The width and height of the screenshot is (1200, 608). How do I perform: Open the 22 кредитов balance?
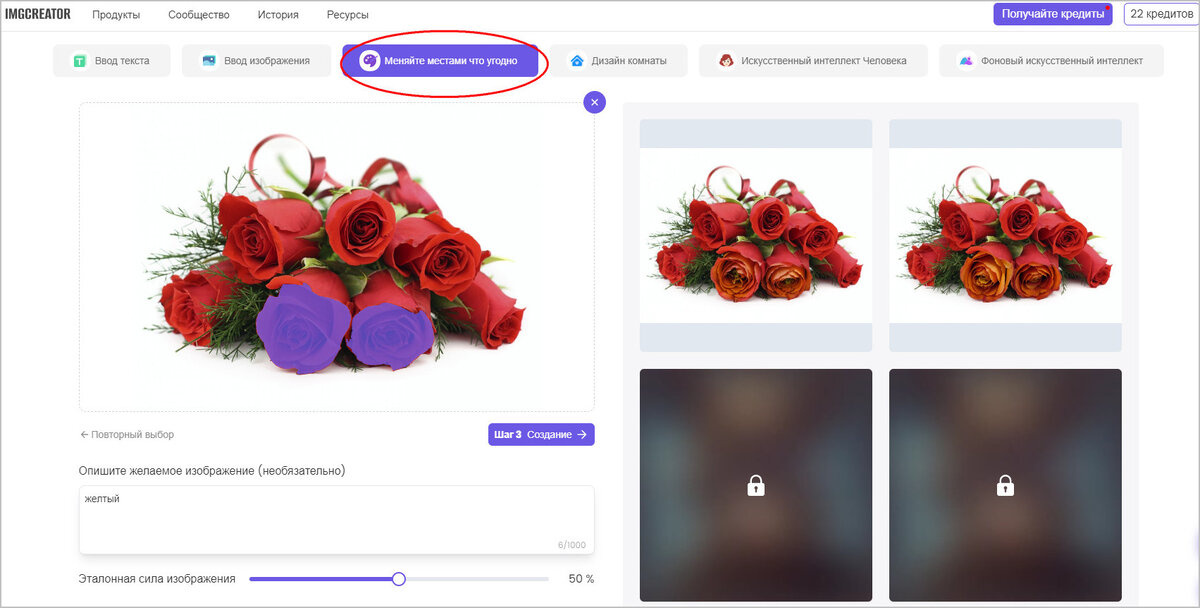[x=1161, y=14]
